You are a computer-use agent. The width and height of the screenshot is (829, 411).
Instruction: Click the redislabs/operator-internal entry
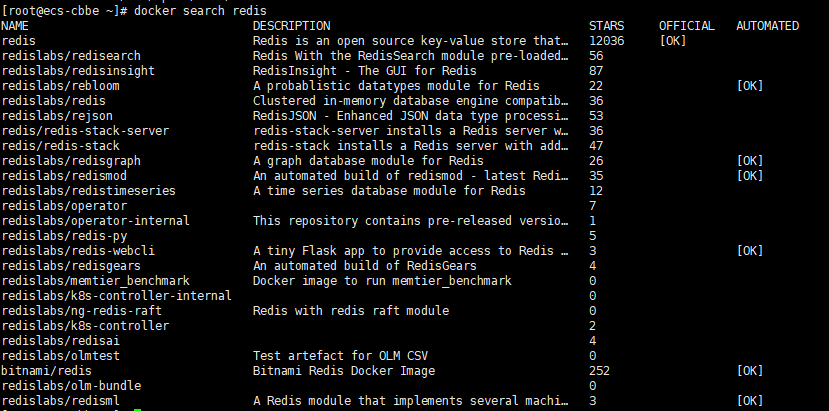click(95, 221)
